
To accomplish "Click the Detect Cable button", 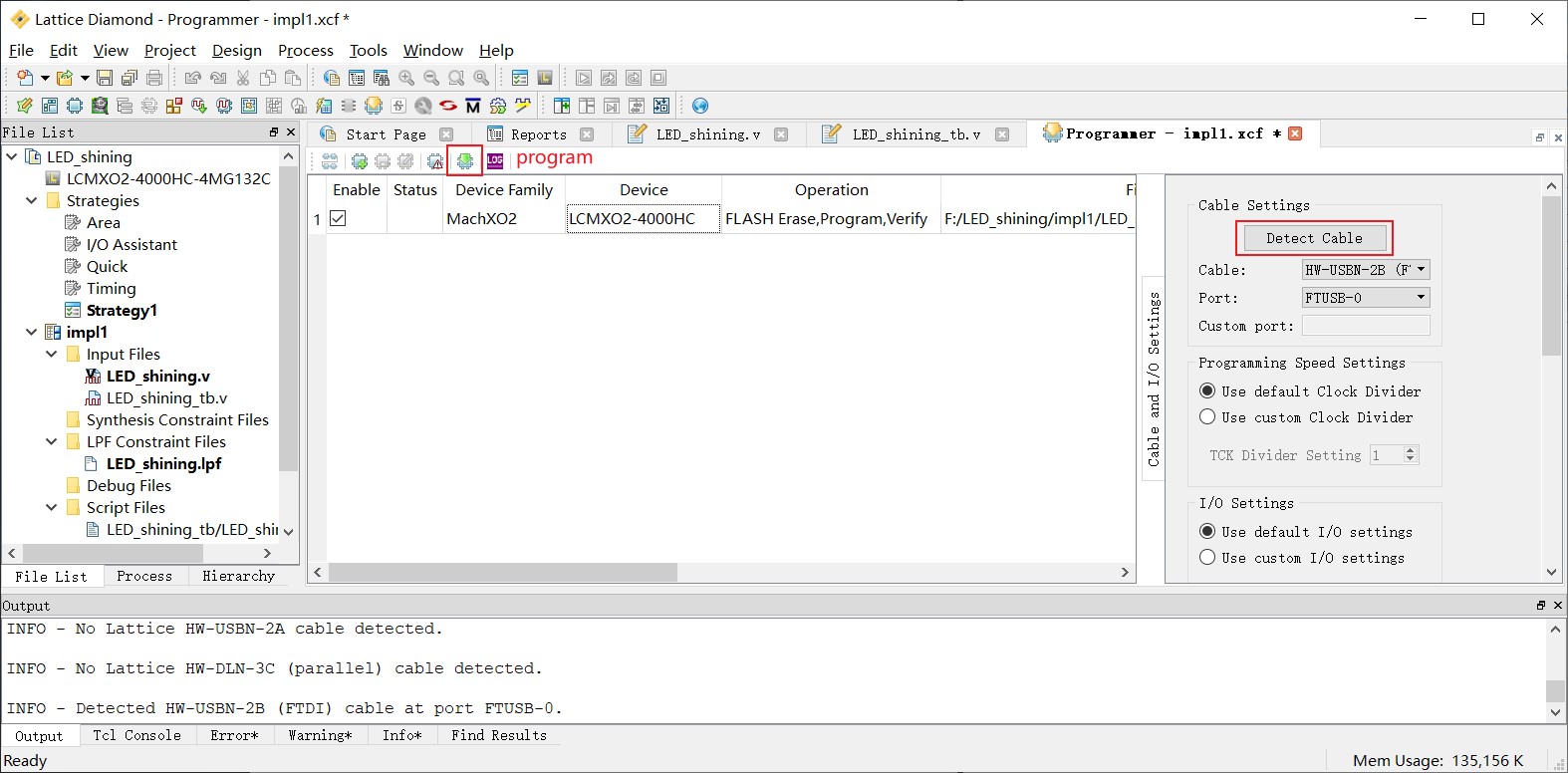I will coord(1313,238).
